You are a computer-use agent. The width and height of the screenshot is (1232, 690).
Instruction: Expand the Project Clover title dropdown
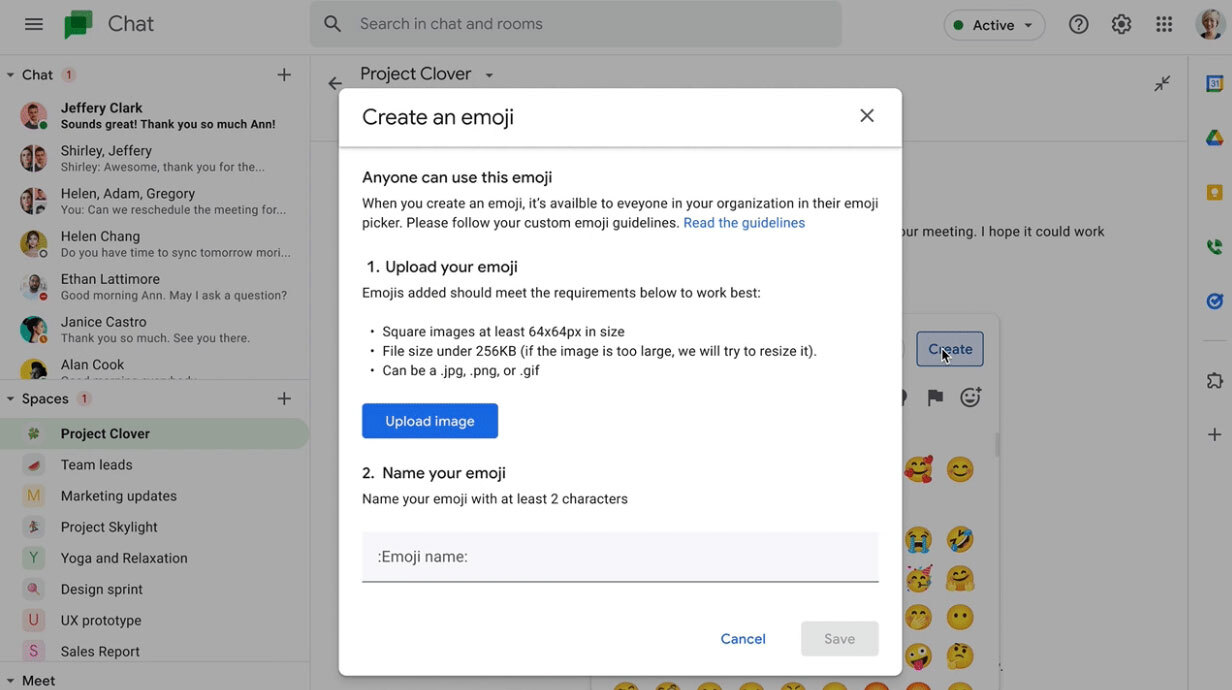pos(489,75)
